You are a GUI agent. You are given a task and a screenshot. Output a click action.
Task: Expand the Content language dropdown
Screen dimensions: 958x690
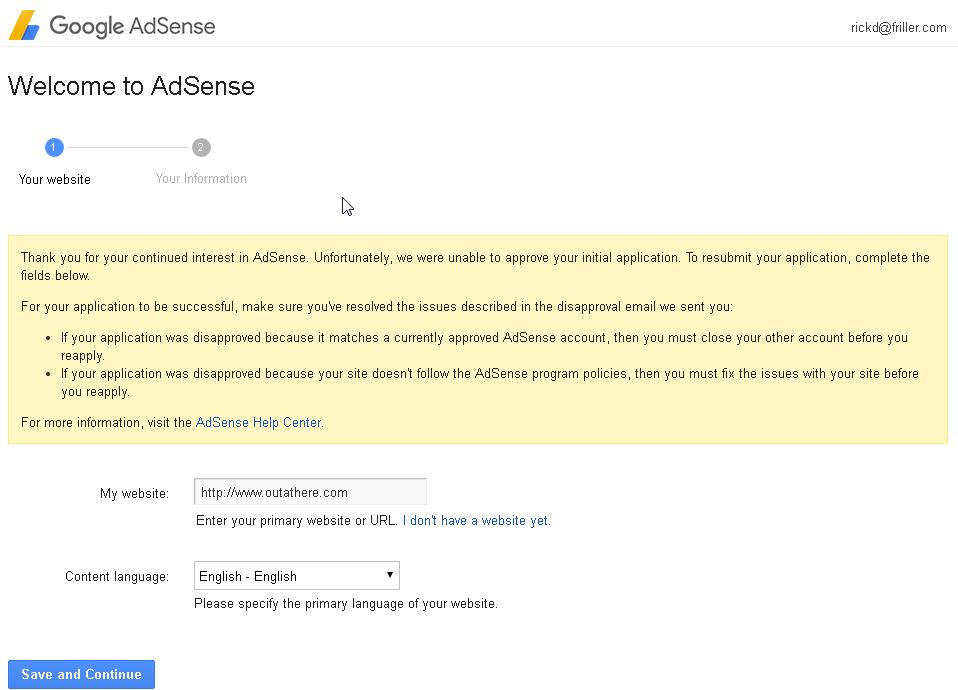(296, 576)
